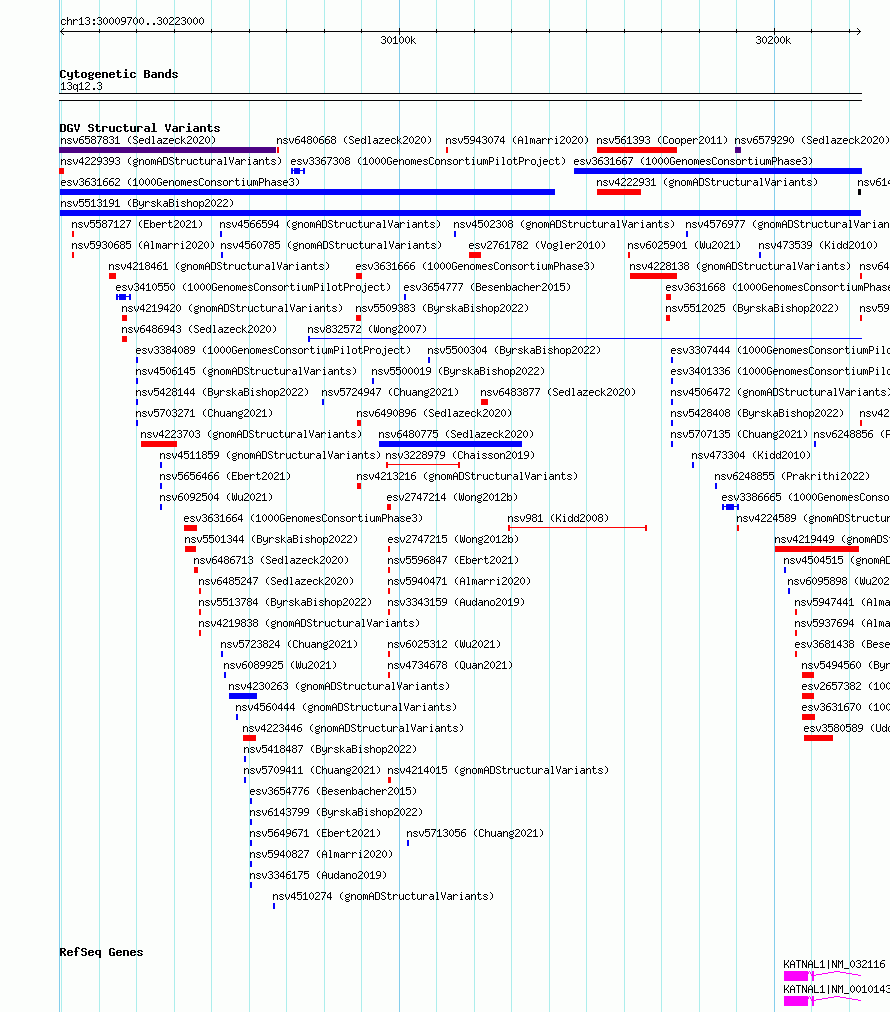890x1012 pixels.
Task: Select the blue bar of esv3631667
Action: (x=718, y=171)
